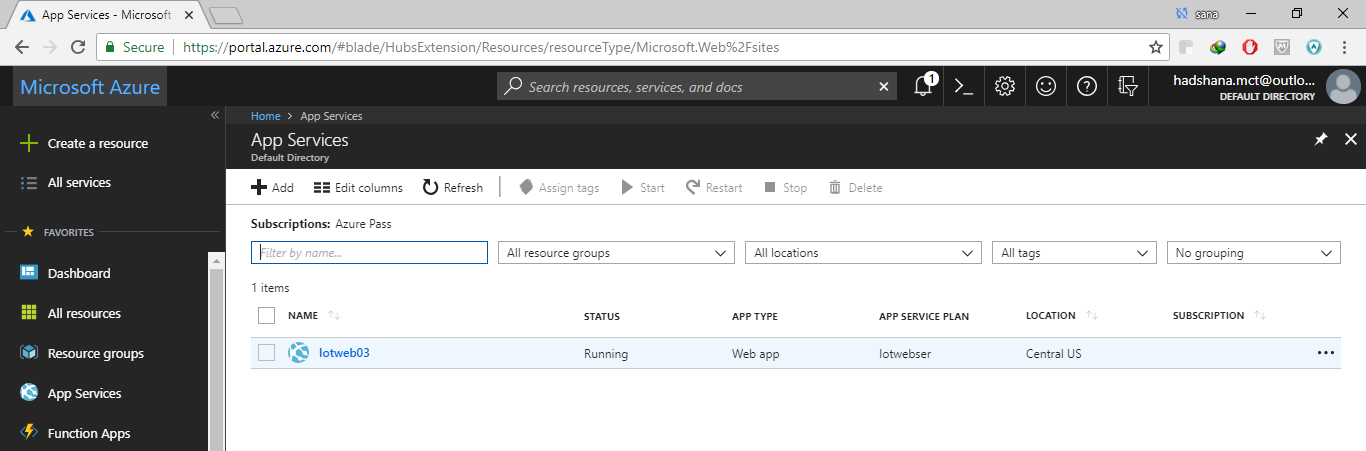1366x451 pixels.
Task: Click Assign tags command
Action: (559, 187)
